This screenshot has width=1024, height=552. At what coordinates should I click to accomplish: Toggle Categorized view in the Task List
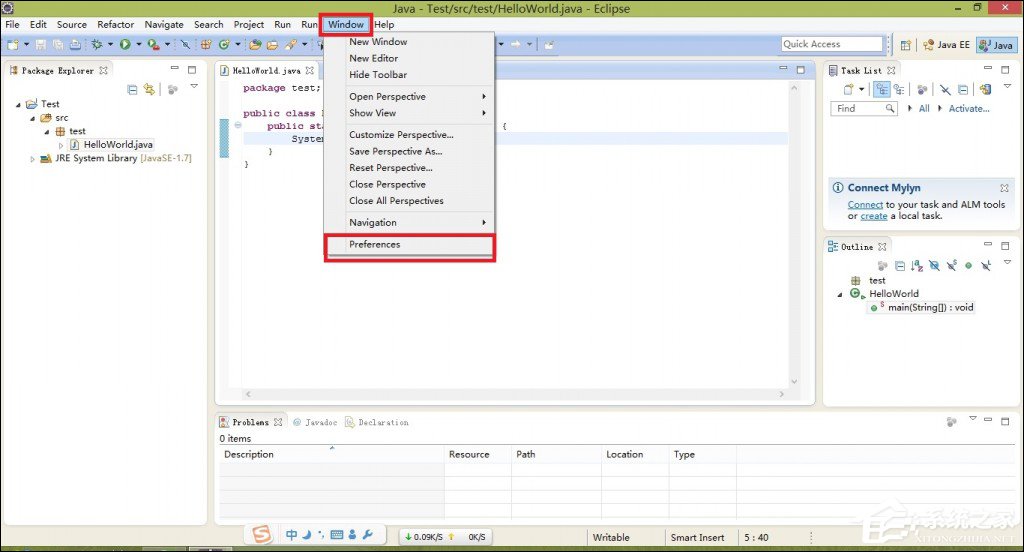point(881,89)
